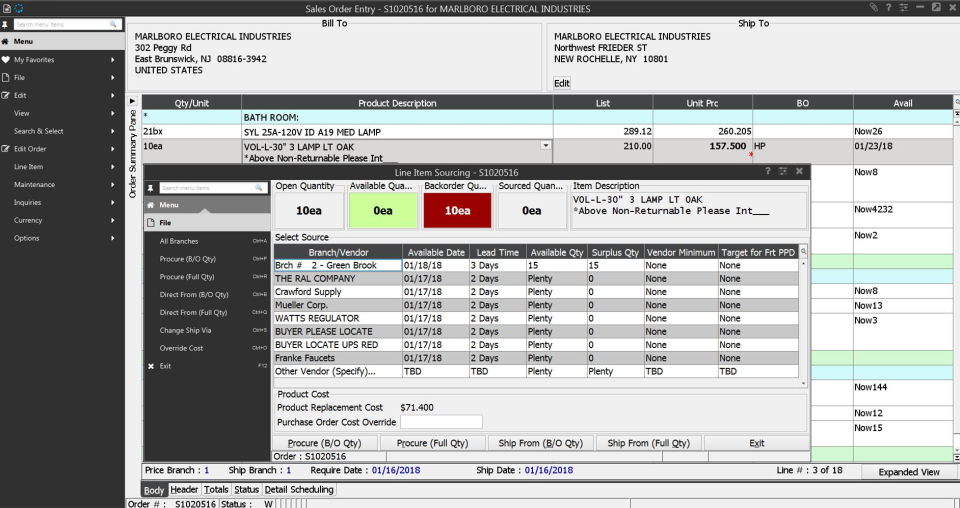Switch to the Header tab
Image resolution: width=960 pixels, height=508 pixels.
[184, 490]
